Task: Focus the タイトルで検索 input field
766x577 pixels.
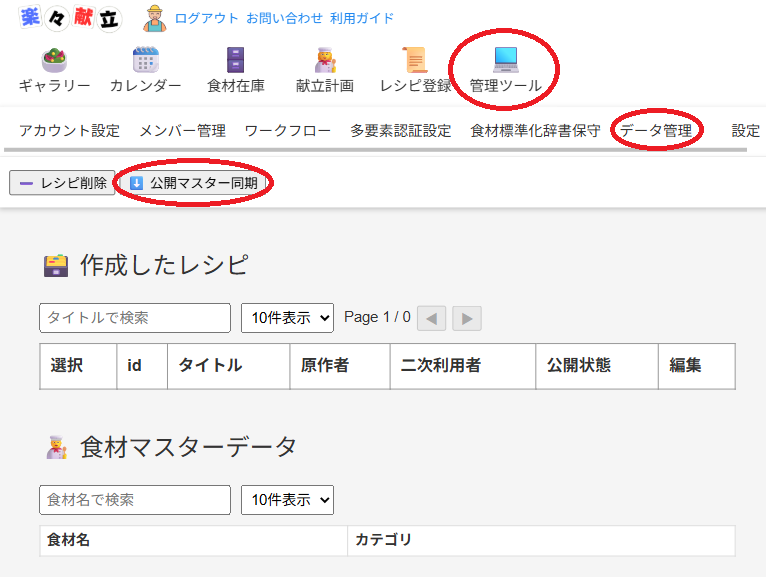Action: 135,318
